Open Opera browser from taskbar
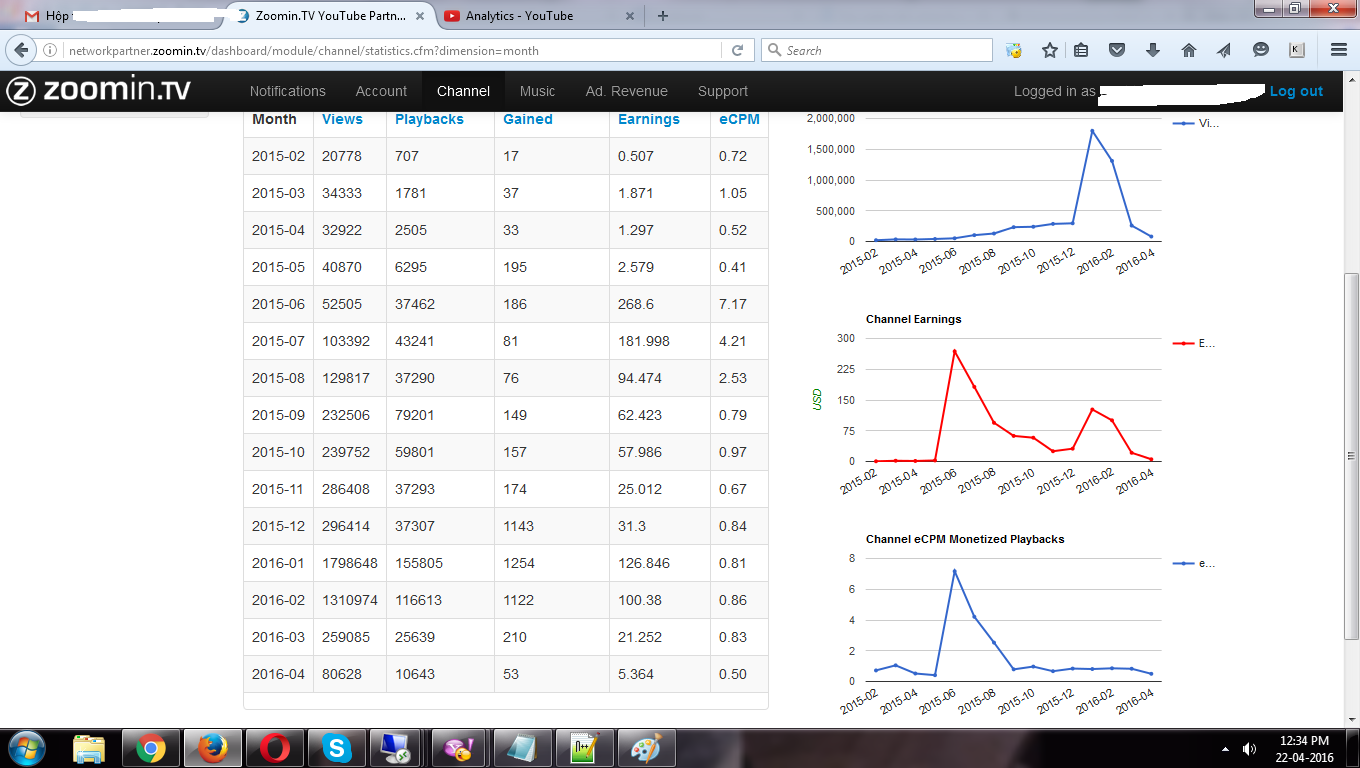The width and height of the screenshot is (1360, 768). pos(275,748)
